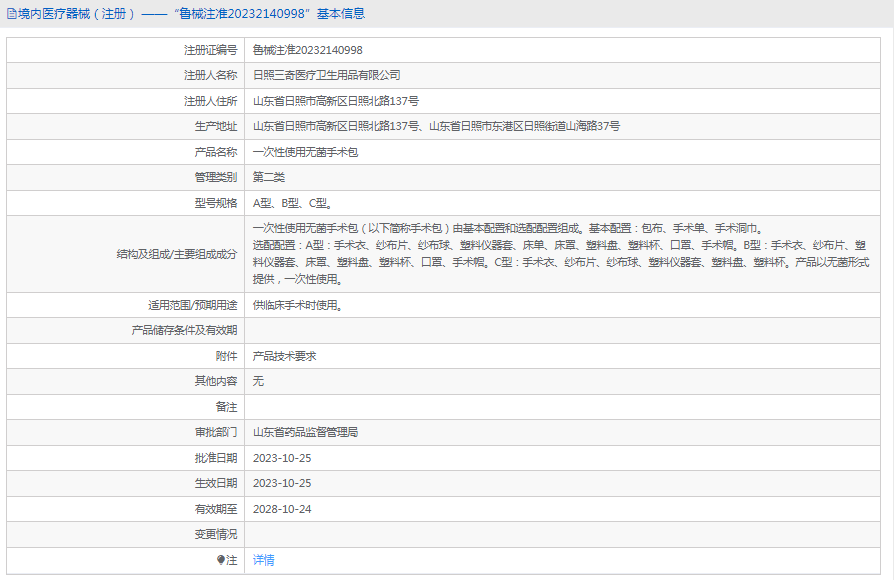Click the product name 一次性使用无菌手术包
The height and width of the screenshot is (580, 894).
click(305, 152)
